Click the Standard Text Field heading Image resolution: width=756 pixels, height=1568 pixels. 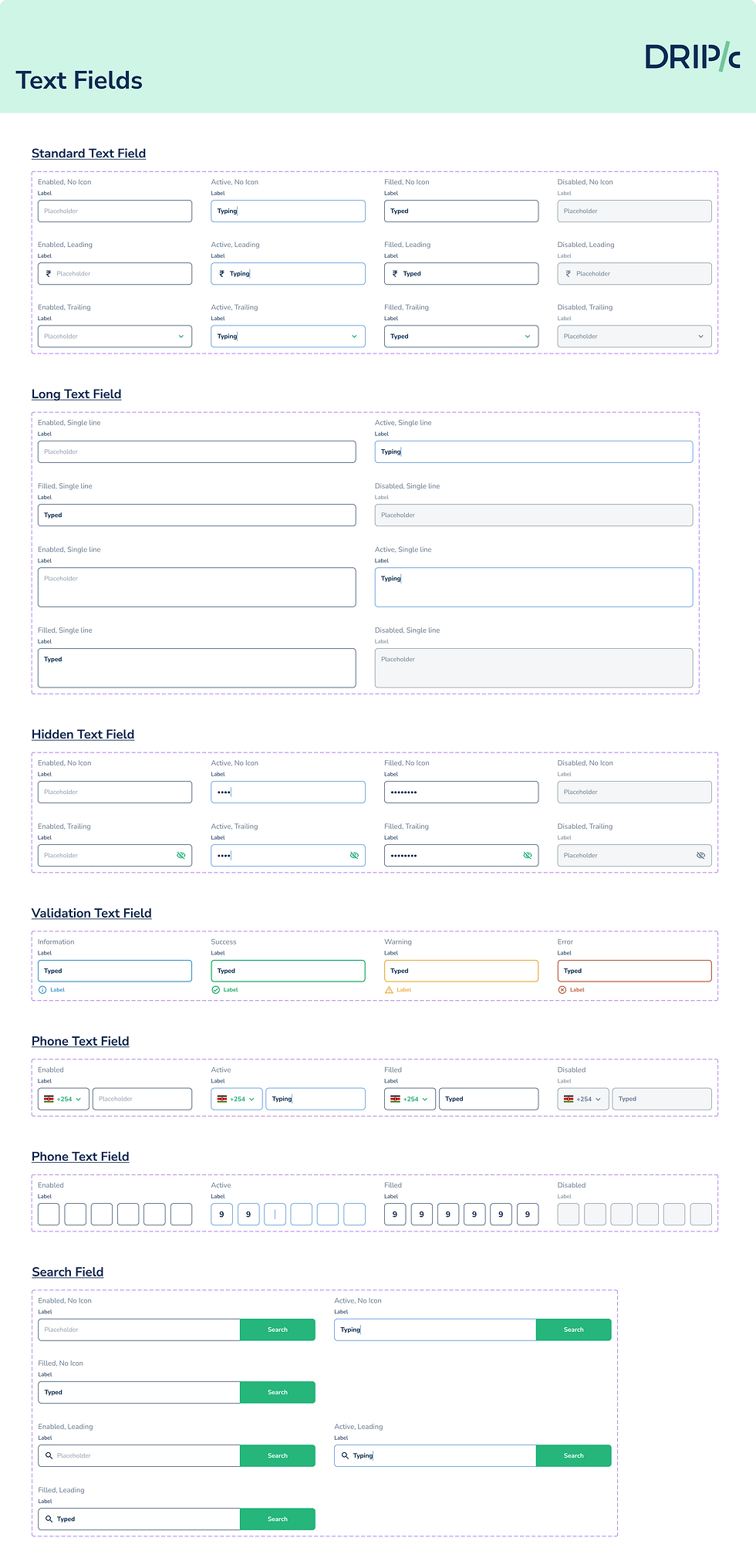click(x=89, y=154)
